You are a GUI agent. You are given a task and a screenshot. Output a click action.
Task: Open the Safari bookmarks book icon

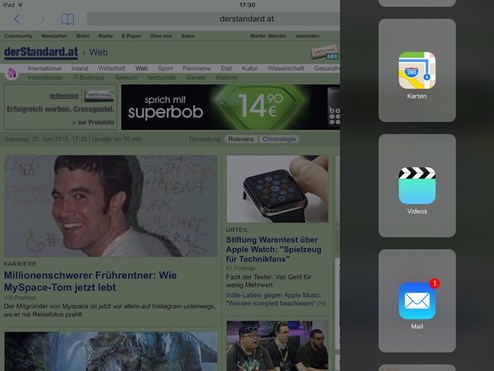click(67, 19)
